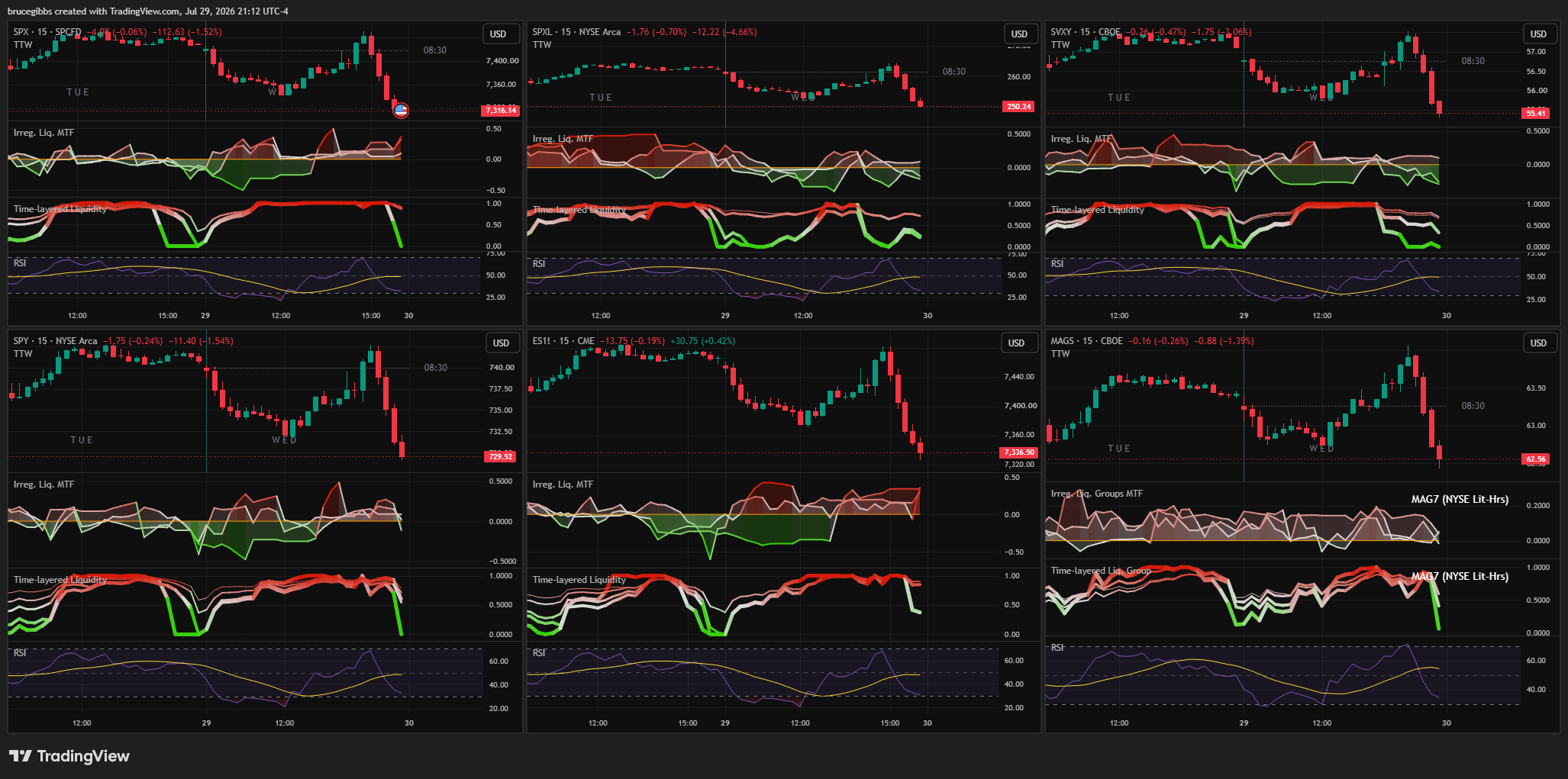Select the MAGS · 15 · CBOE legend
This screenshot has height=779, width=1568.
click(x=1086, y=341)
